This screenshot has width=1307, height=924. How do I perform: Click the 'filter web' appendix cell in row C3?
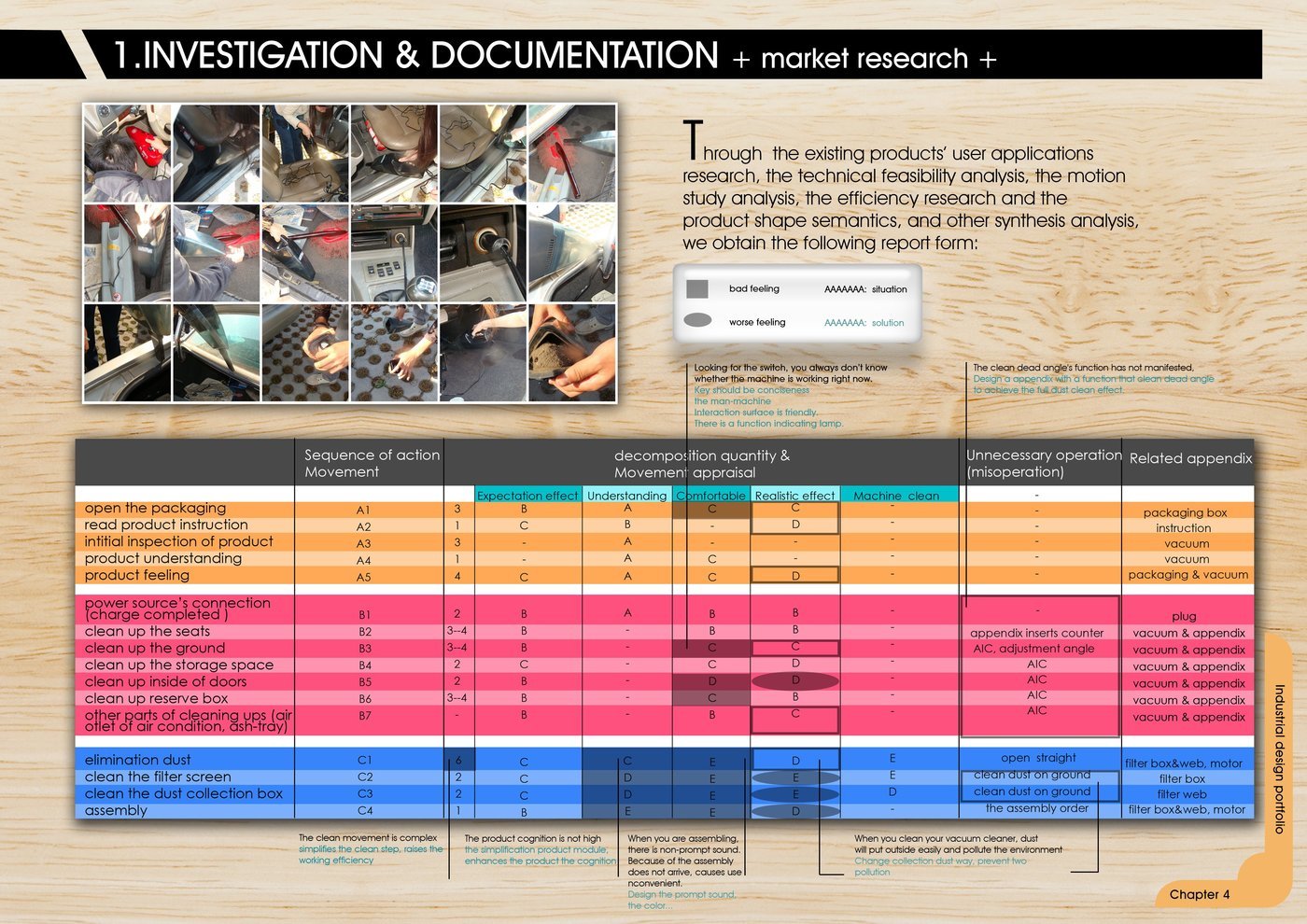tap(1182, 794)
